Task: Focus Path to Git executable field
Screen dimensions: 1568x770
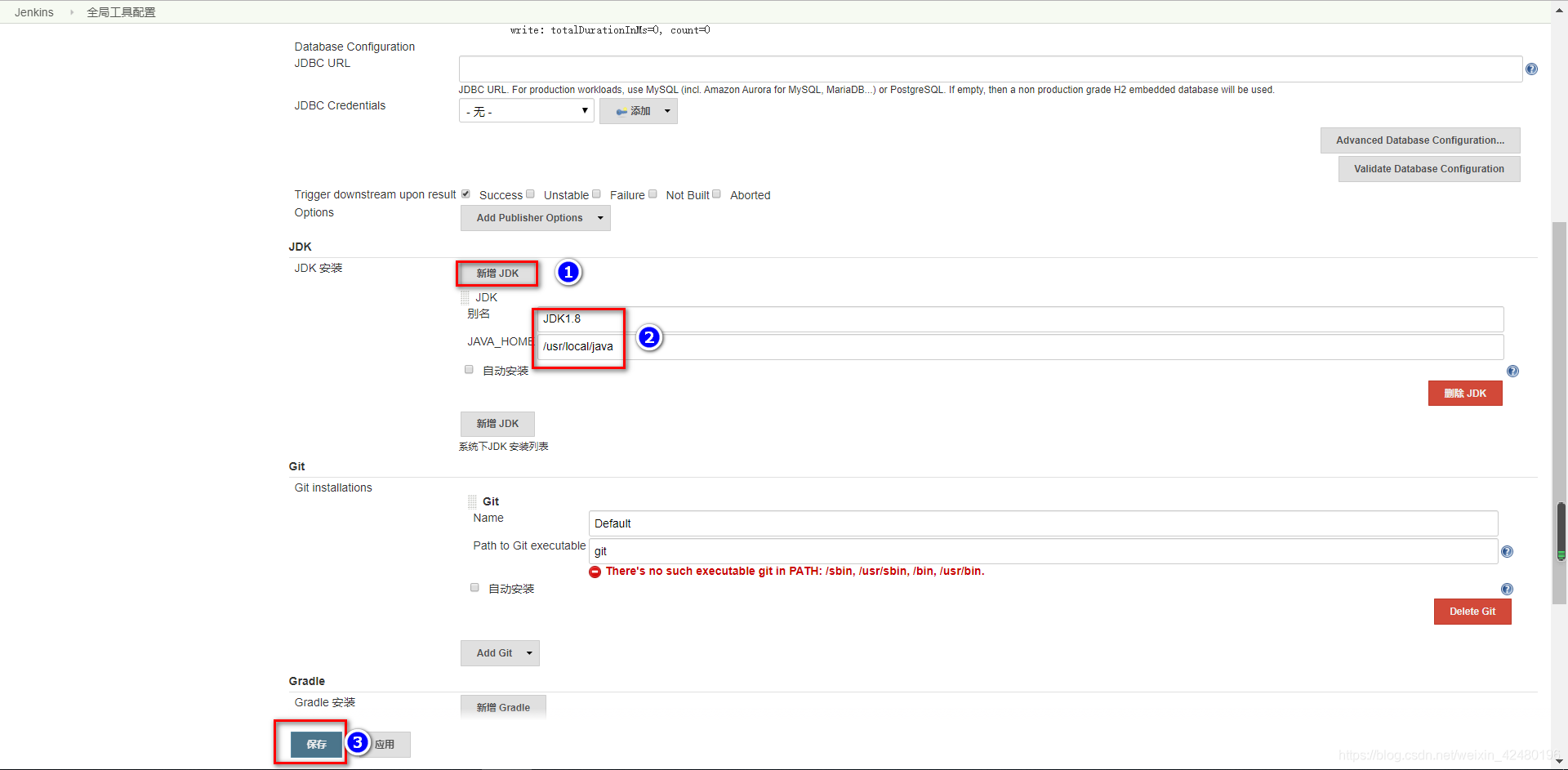Action: tap(1044, 551)
